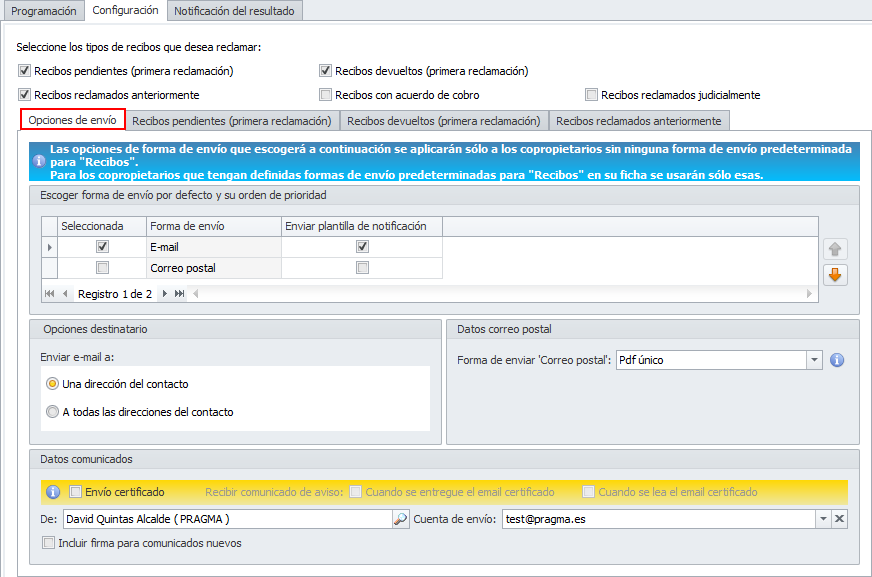Open Recibos reclamados anteriormente sub-tab
This screenshot has height=577, width=872.
pos(639,121)
